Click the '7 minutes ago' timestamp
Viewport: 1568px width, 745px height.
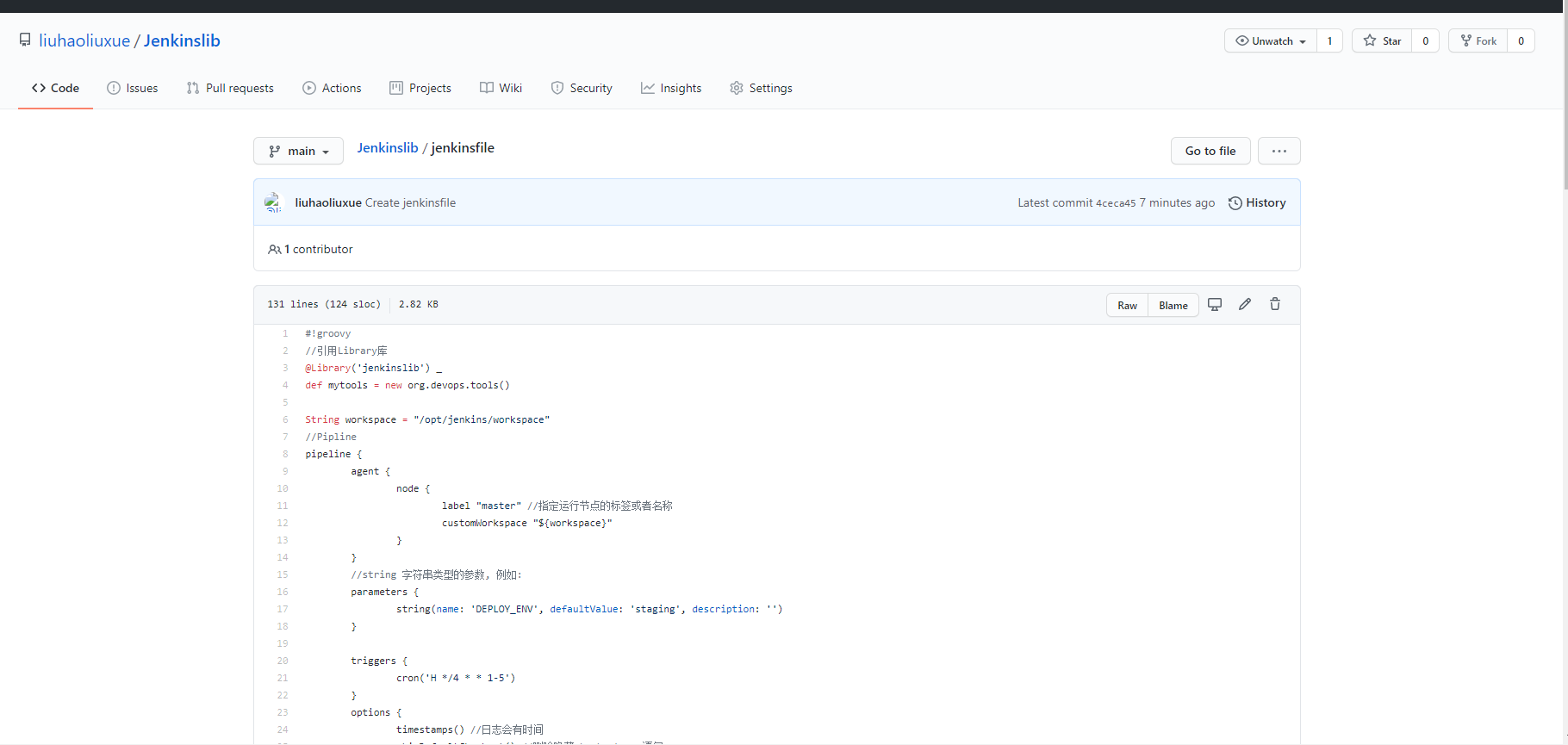(1177, 202)
